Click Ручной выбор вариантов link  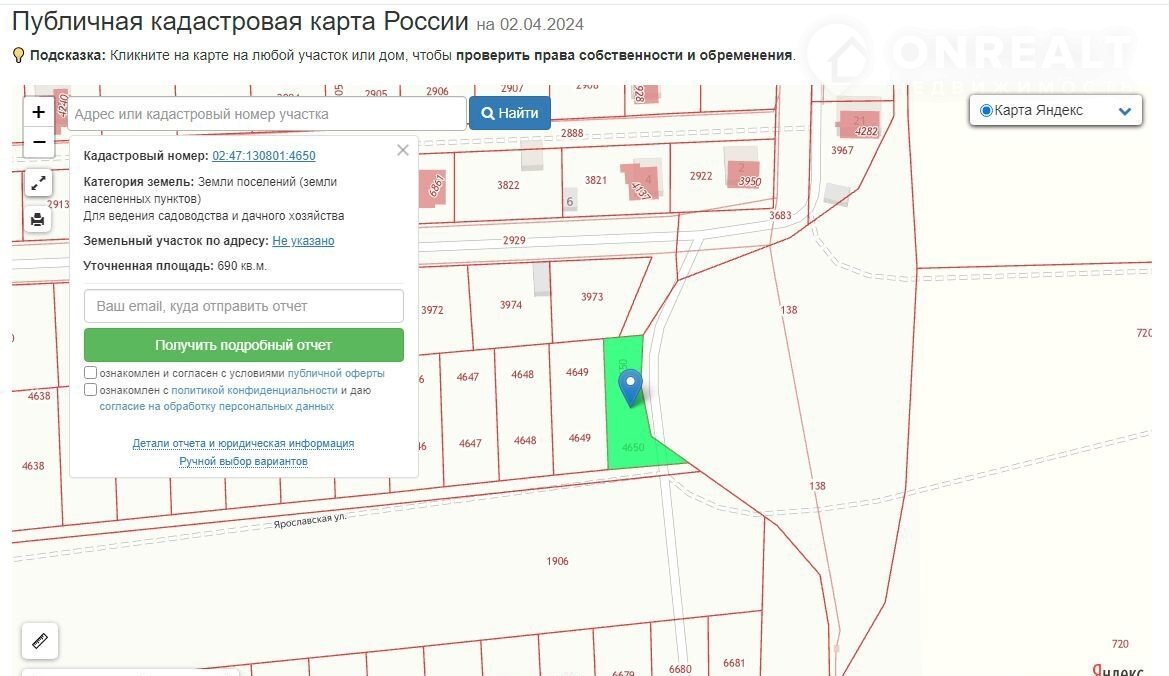[243, 461]
